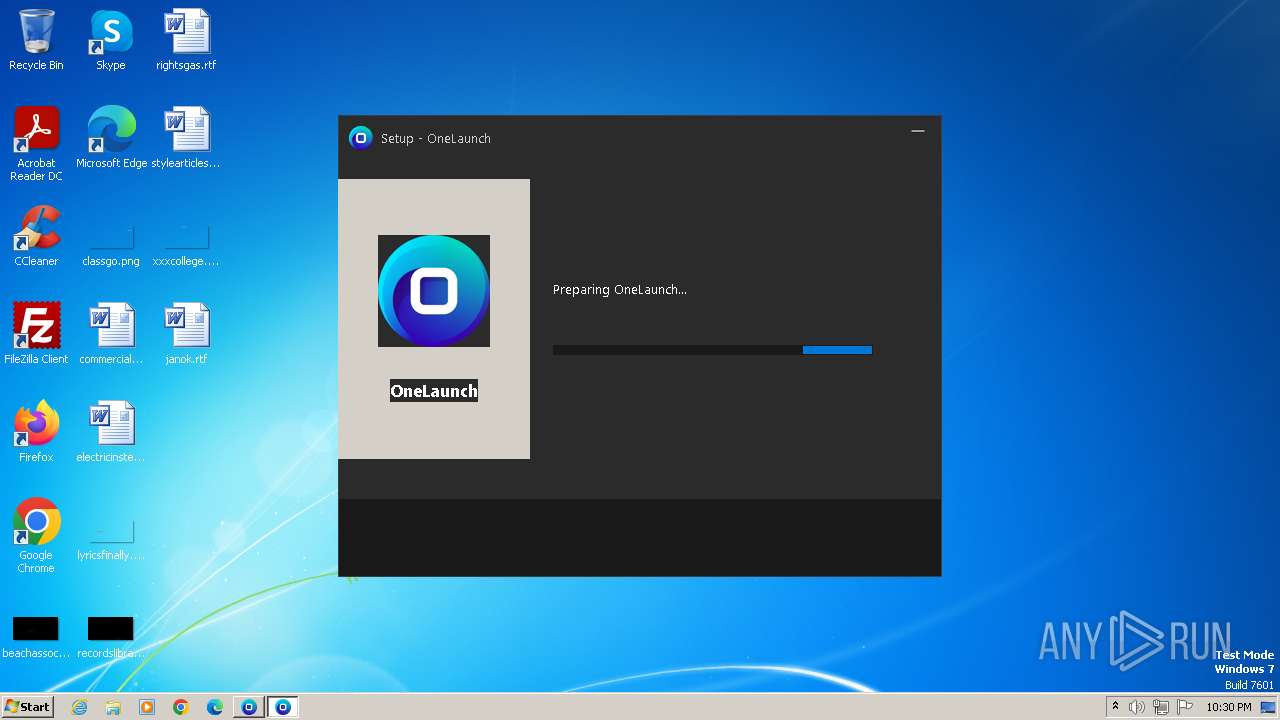Image resolution: width=1280 pixels, height=720 pixels.
Task: Switch to active OneLaunch setup taskbar button
Action: (283, 707)
